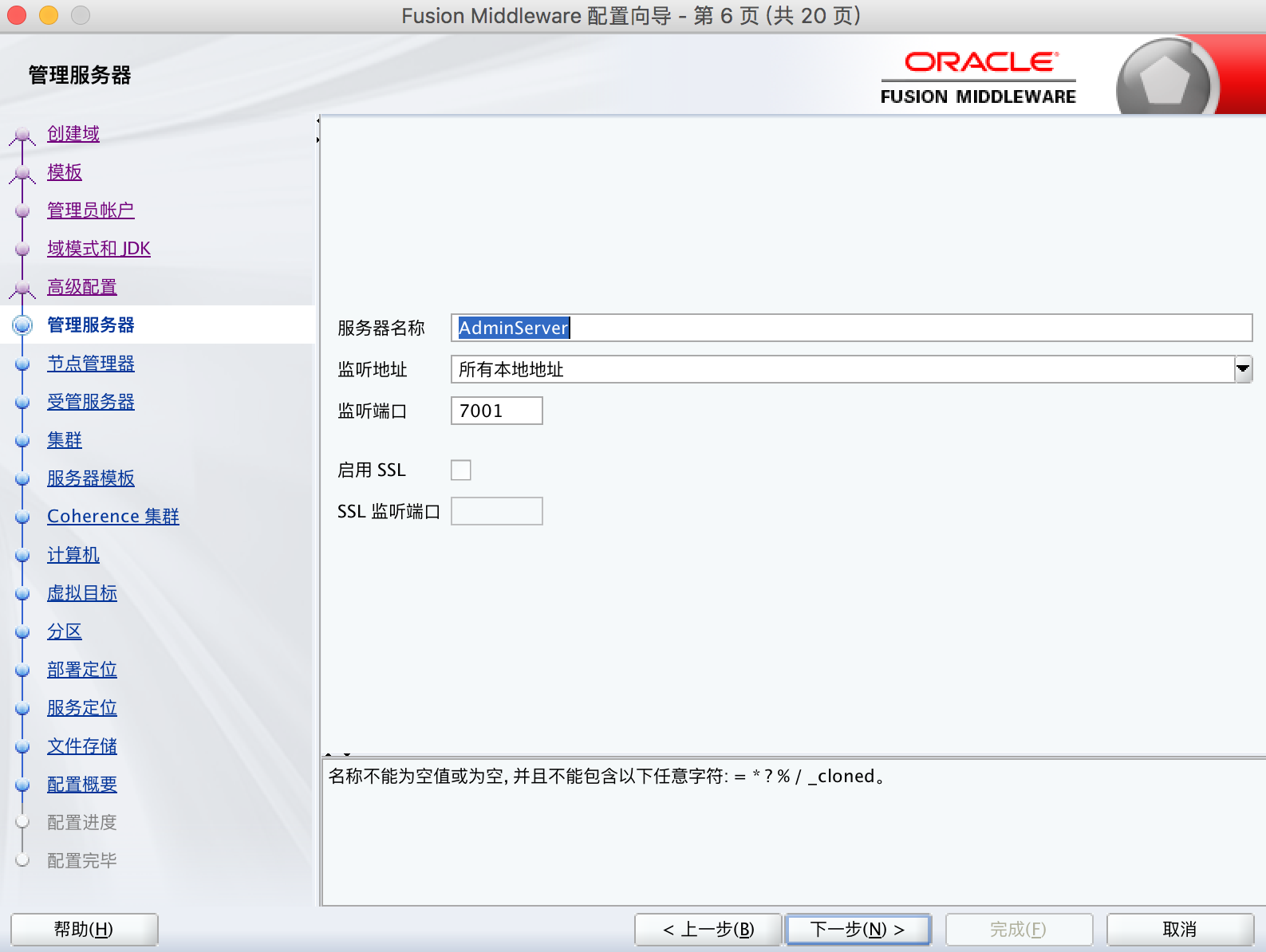Viewport: 1266px width, 952px height.
Task: Jump to 域模式和 JDK step
Action: [x=99, y=249]
